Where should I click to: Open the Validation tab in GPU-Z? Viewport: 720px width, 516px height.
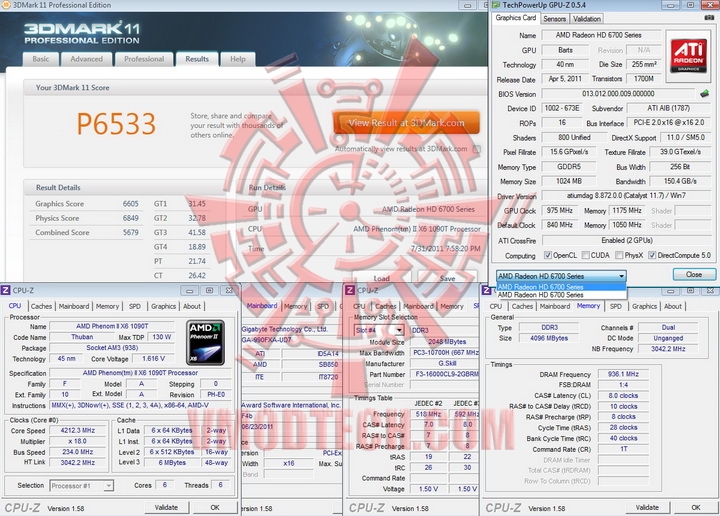pyautogui.click(x=586, y=19)
